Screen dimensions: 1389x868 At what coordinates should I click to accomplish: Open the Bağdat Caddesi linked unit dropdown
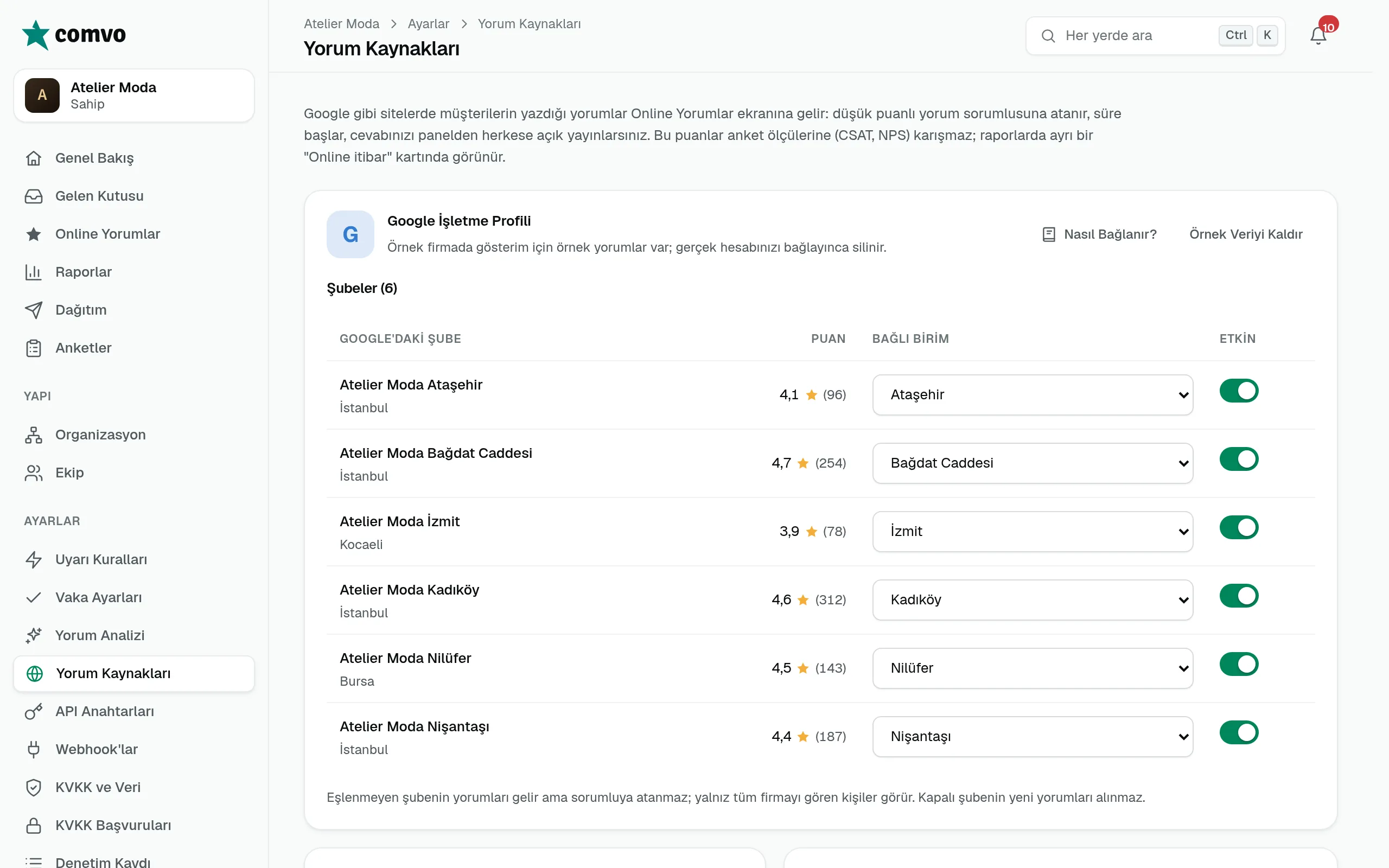1033,463
